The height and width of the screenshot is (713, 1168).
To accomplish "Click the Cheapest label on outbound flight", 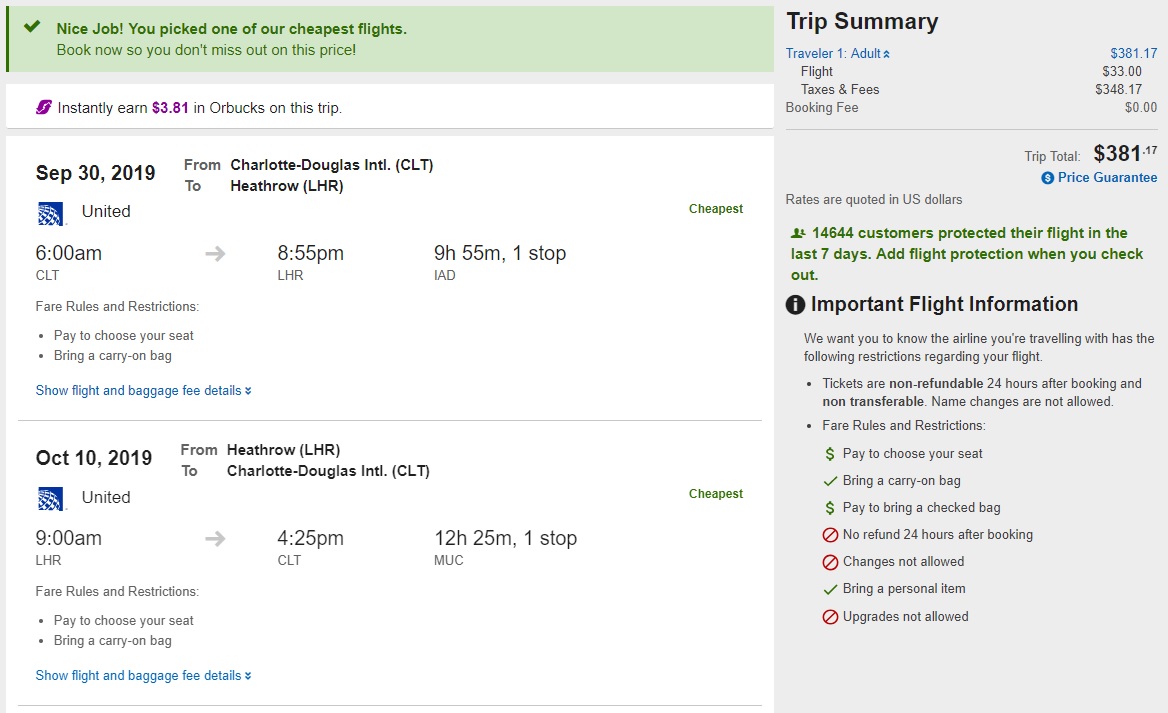I will click(715, 209).
